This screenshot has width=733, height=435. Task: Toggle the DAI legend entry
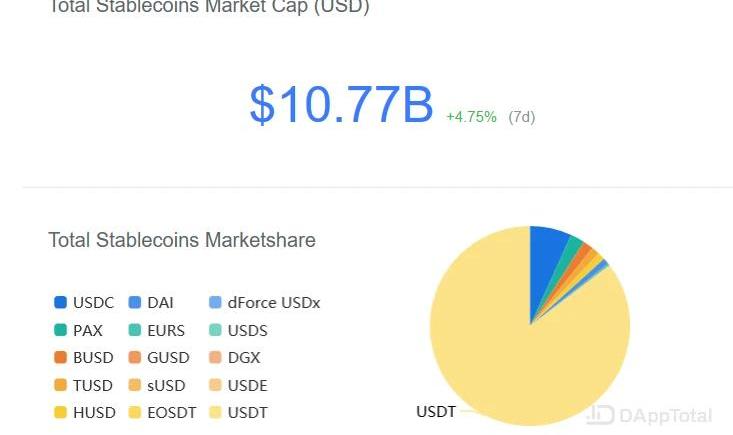click(151, 303)
